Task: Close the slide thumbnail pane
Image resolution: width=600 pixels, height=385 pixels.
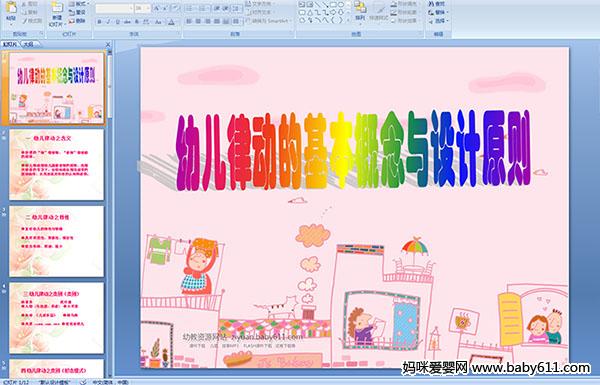Action: coord(108,44)
